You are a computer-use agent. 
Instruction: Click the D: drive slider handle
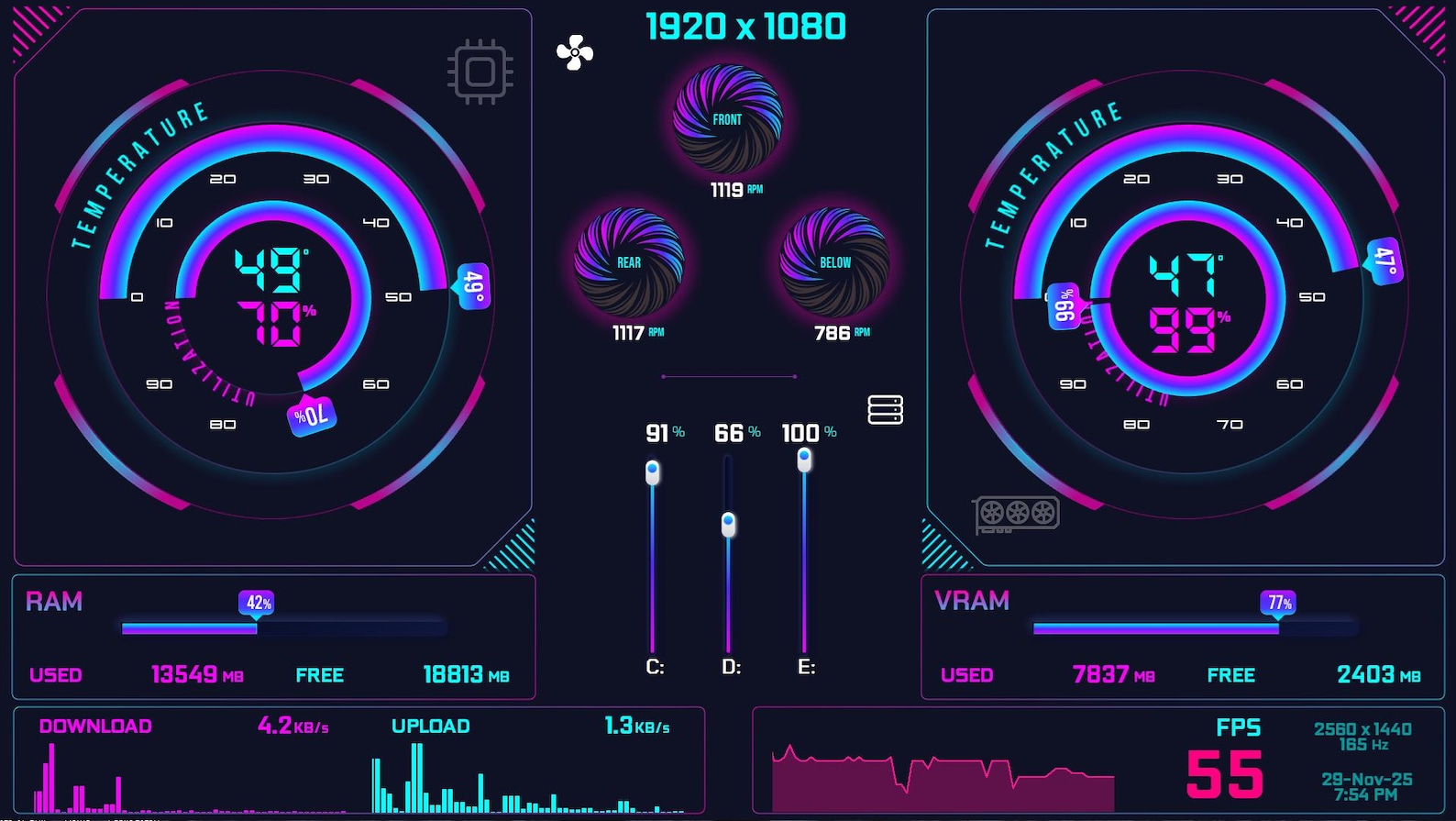coord(729,525)
